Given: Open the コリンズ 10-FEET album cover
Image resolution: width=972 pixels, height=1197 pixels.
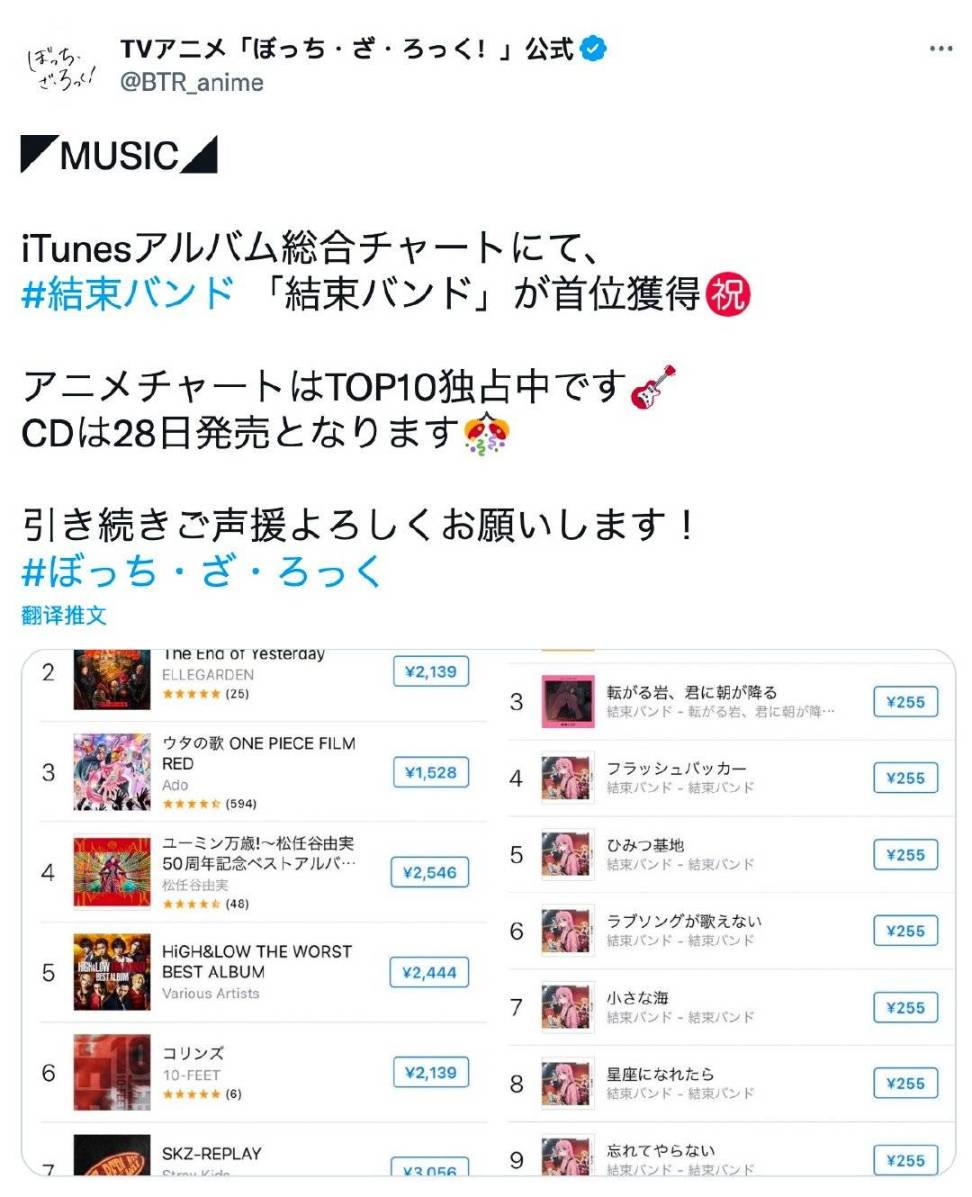Looking at the screenshot, I should 112,1072.
